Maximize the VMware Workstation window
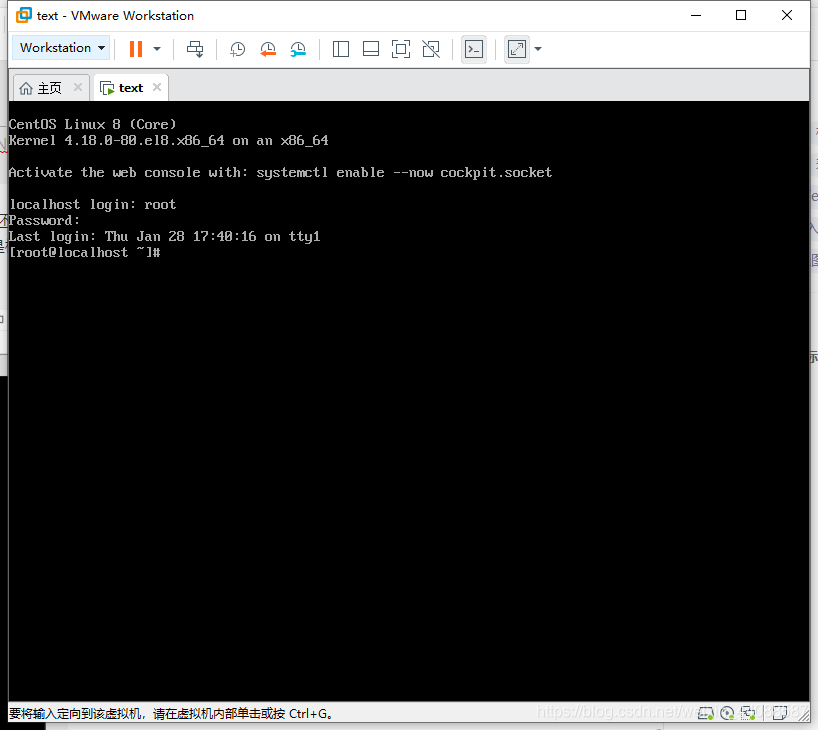Image resolution: width=818 pixels, height=730 pixels. point(741,15)
